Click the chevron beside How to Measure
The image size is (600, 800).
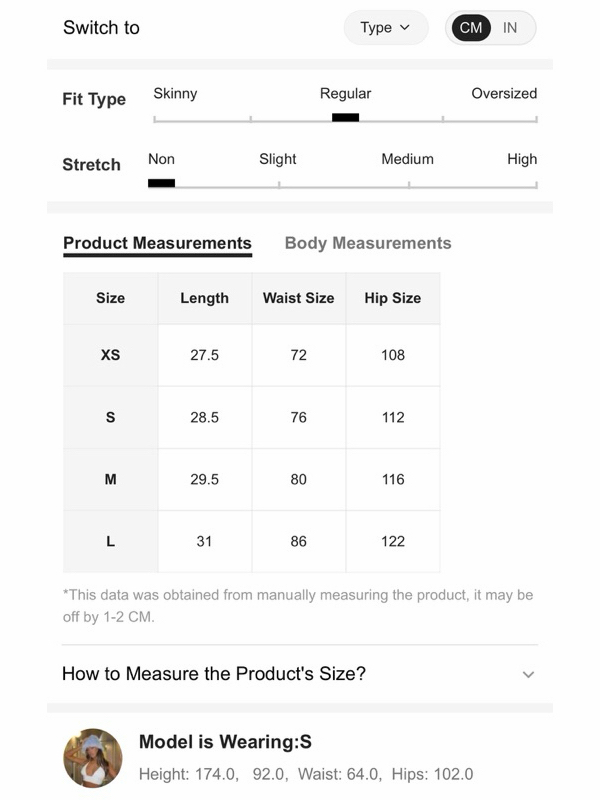528,674
